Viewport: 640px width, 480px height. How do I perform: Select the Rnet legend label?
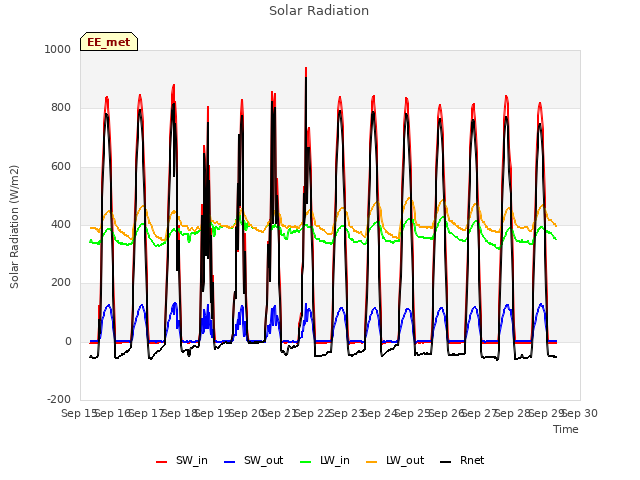[x=472, y=460]
